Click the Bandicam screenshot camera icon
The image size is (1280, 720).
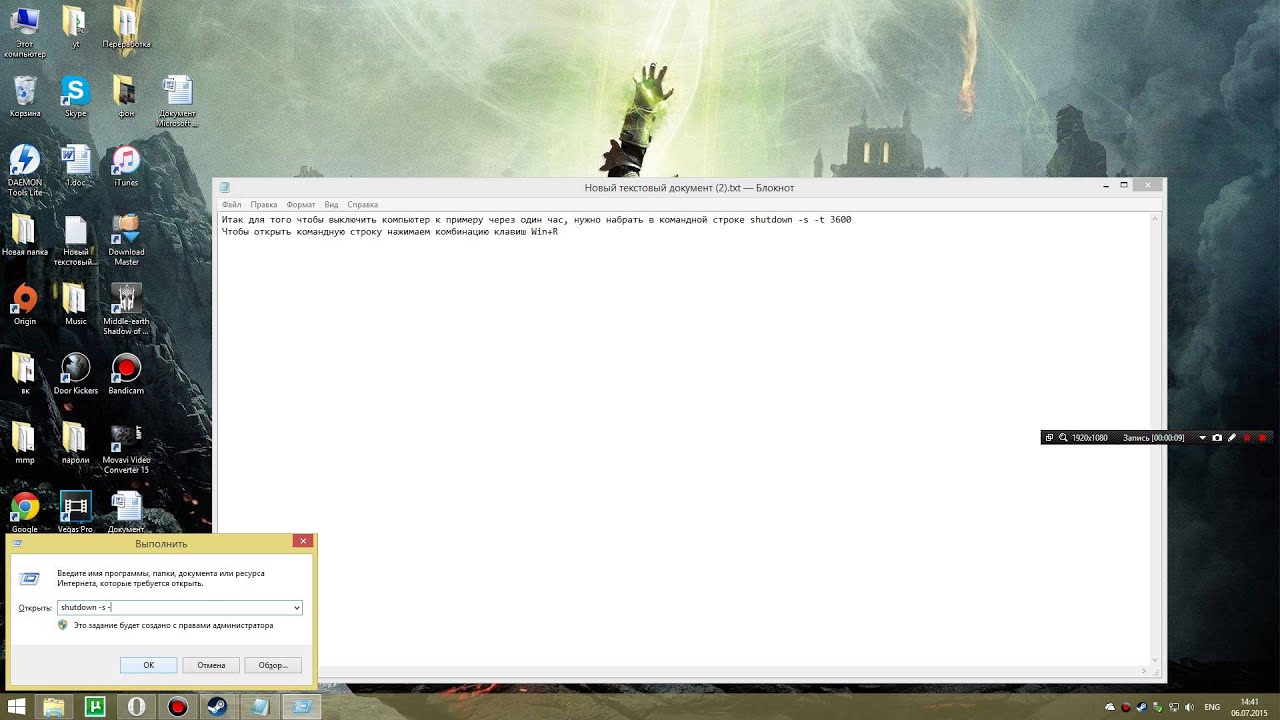[x=1217, y=438]
